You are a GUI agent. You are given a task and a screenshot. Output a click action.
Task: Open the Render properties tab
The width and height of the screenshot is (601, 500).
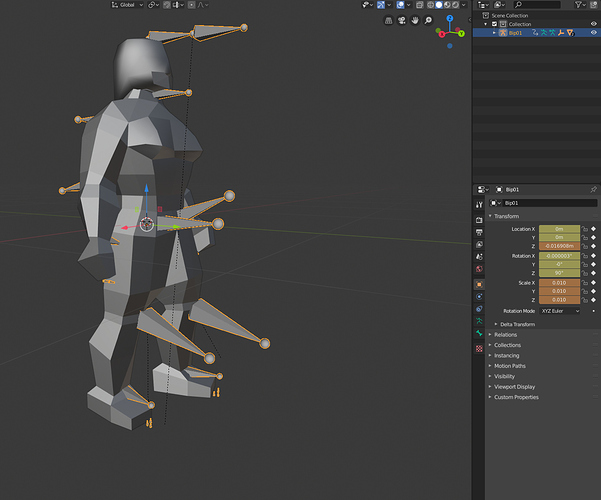(x=479, y=219)
